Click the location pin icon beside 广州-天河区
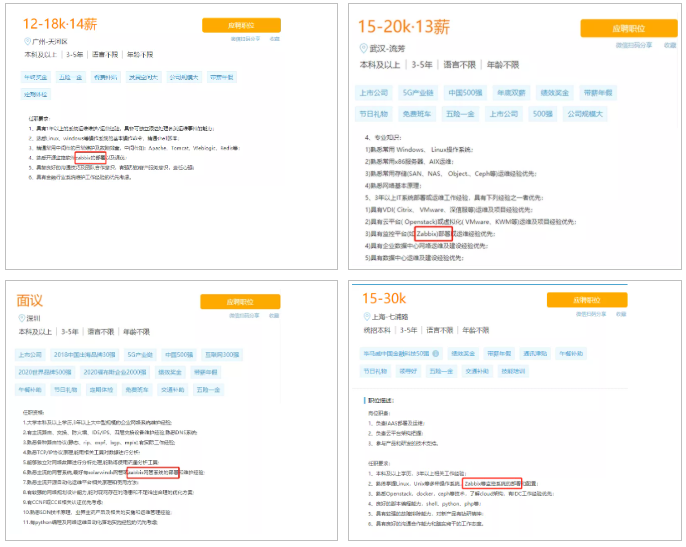The height and width of the screenshot is (547, 686). pos(29,43)
